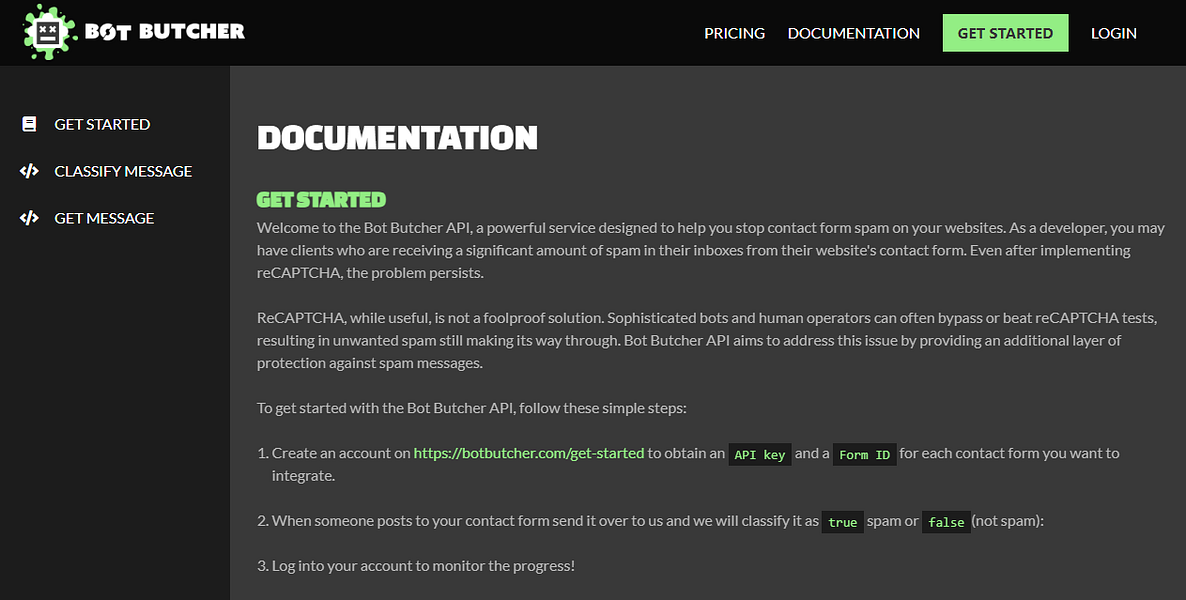Click step 3 'Log into your account' text
1186x600 pixels.
(x=423, y=566)
